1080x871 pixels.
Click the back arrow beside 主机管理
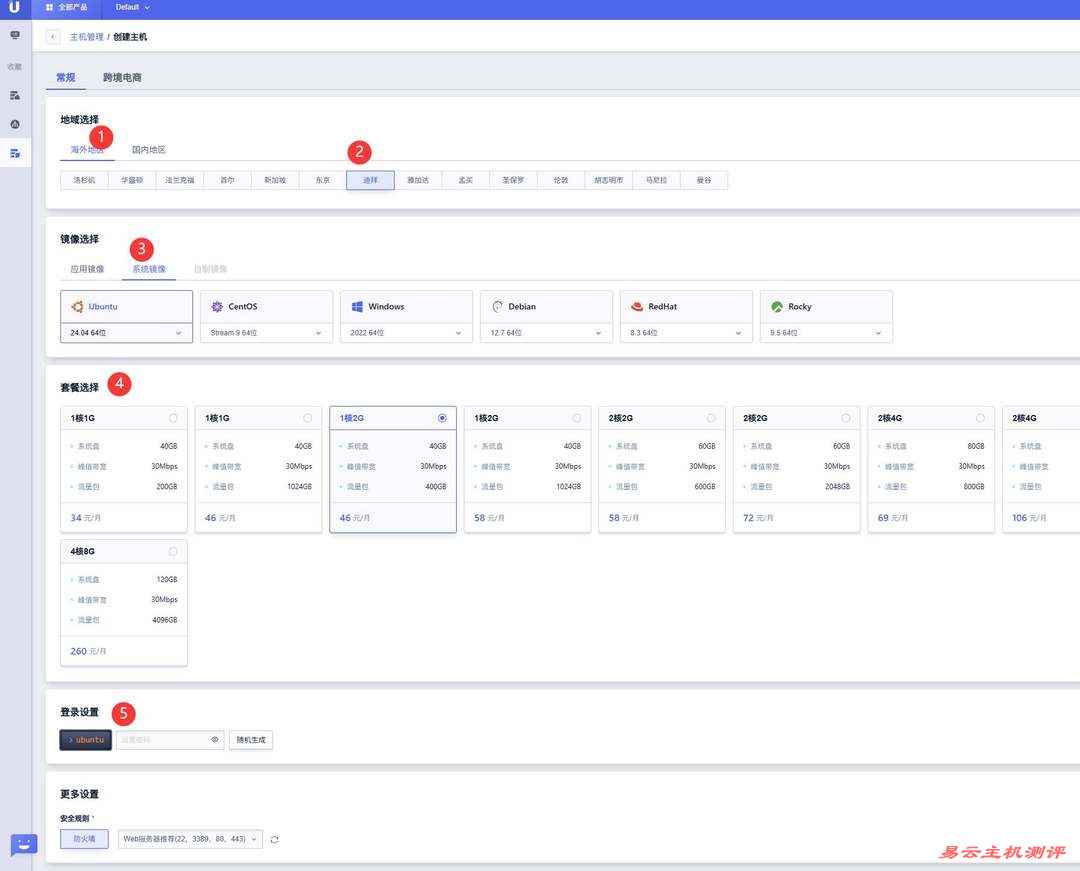click(53, 37)
